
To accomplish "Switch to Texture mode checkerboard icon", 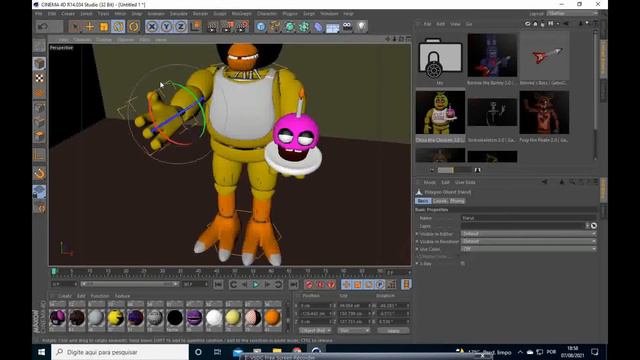I will pyautogui.click(x=39, y=78).
